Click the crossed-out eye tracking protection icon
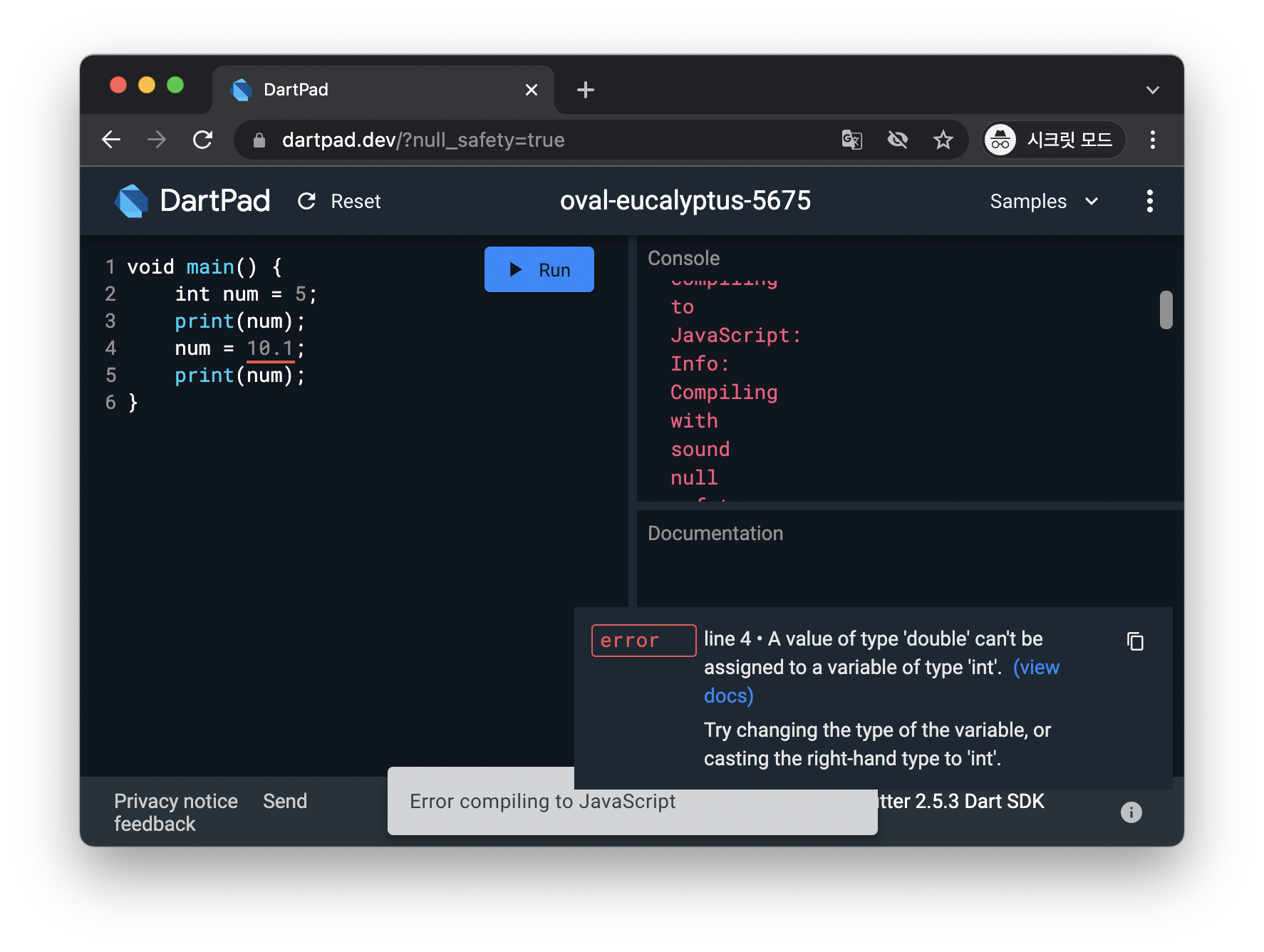1264x952 pixels. pyautogui.click(x=898, y=140)
